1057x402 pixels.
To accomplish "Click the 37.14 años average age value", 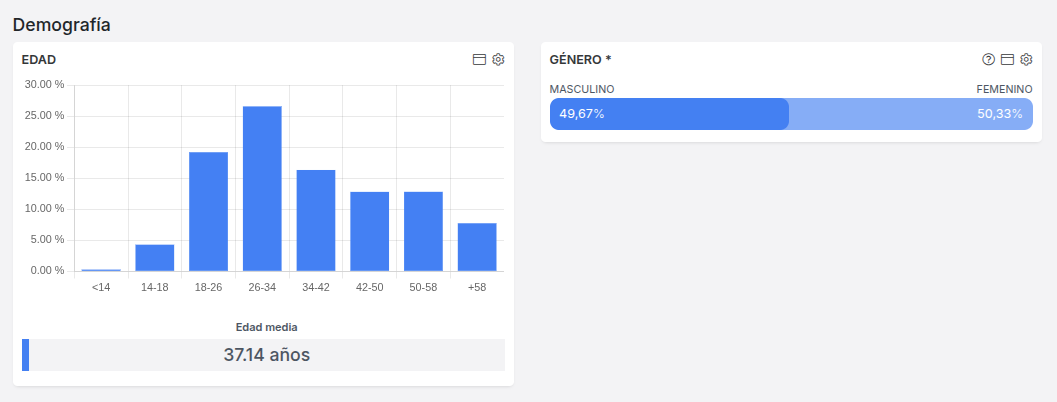I will pyautogui.click(x=267, y=355).
